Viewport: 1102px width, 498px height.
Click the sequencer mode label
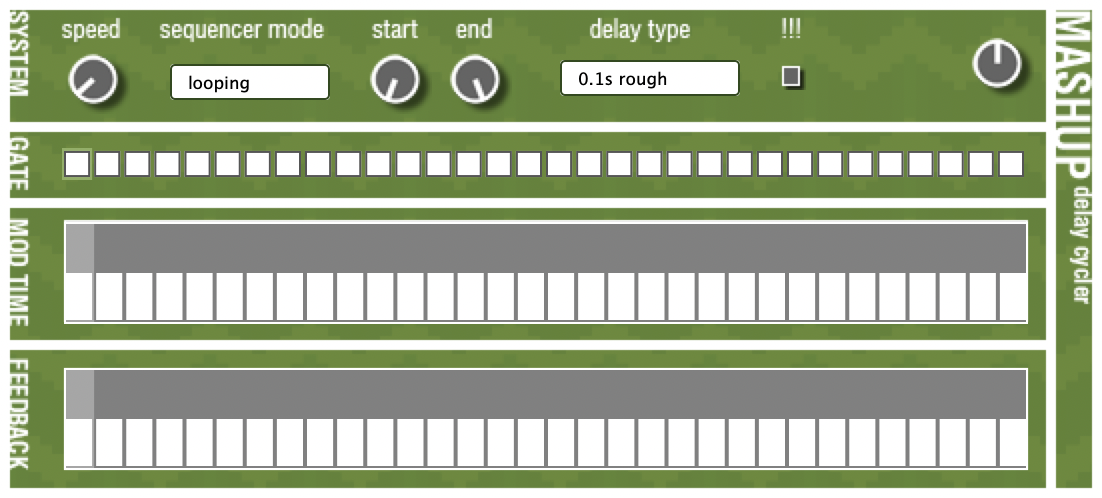[x=241, y=30]
